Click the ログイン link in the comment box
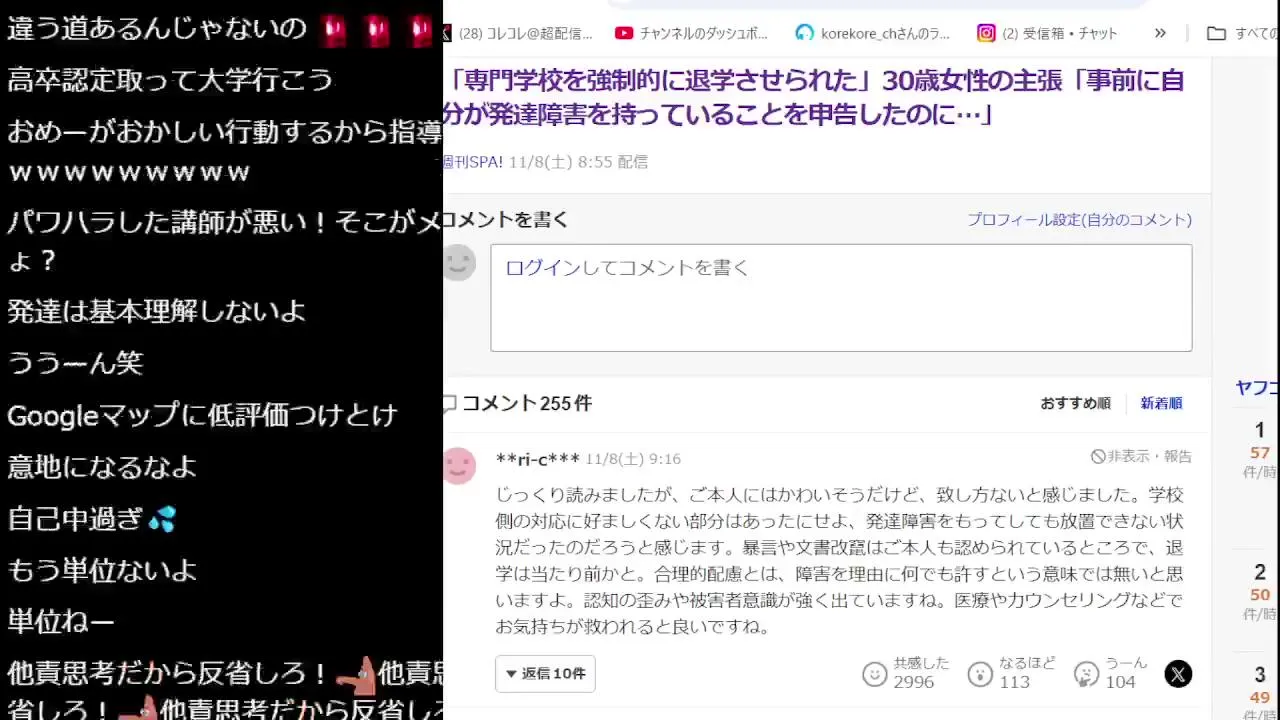This screenshot has height=720, width=1280. point(542,267)
